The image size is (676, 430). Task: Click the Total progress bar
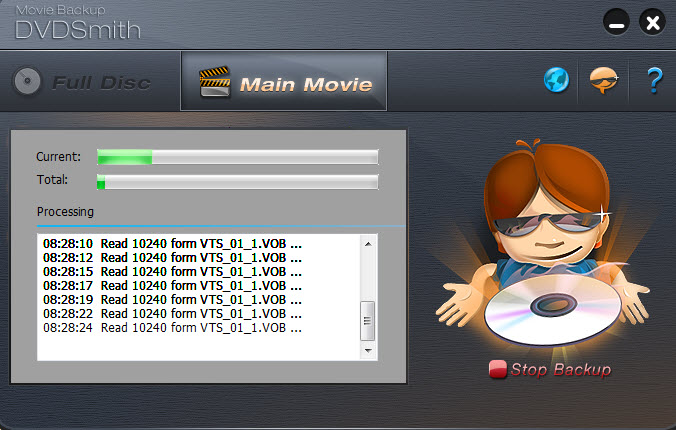pos(238,182)
